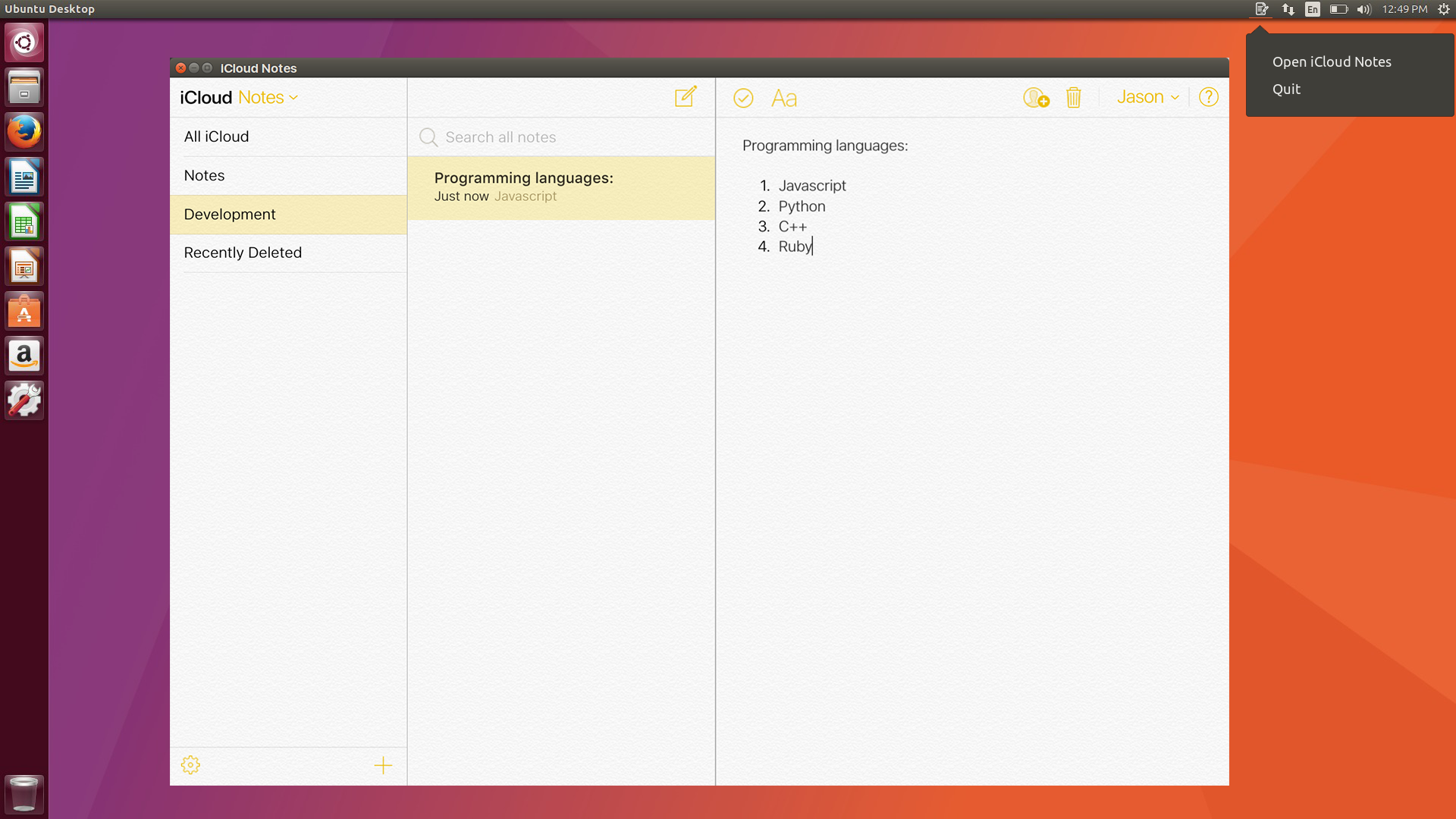Screen dimensions: 1456x819
Task: Click the search magnifier icon
Action: pyautogui.click(x=428, y=137)
